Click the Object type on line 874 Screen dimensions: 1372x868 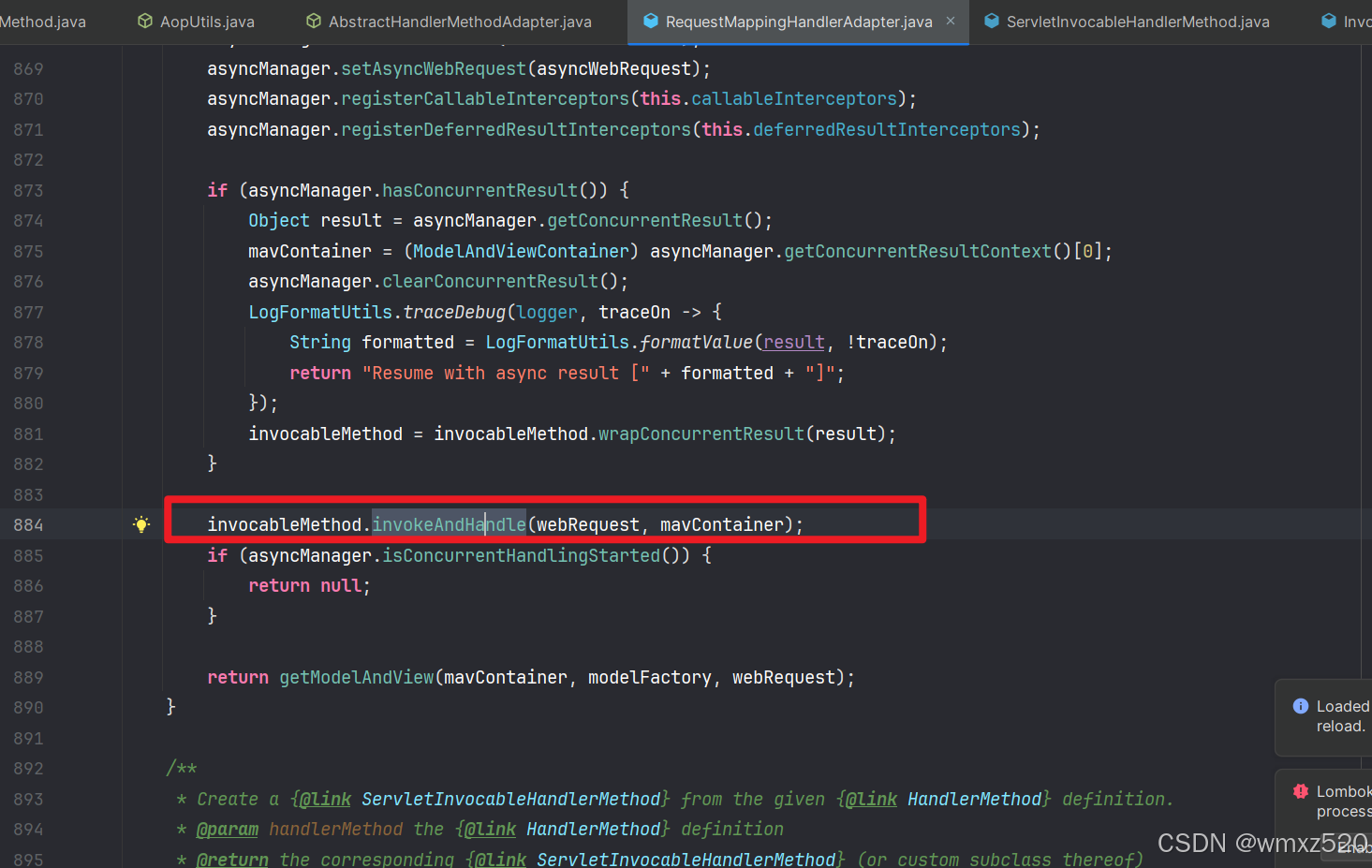point(279,221)
